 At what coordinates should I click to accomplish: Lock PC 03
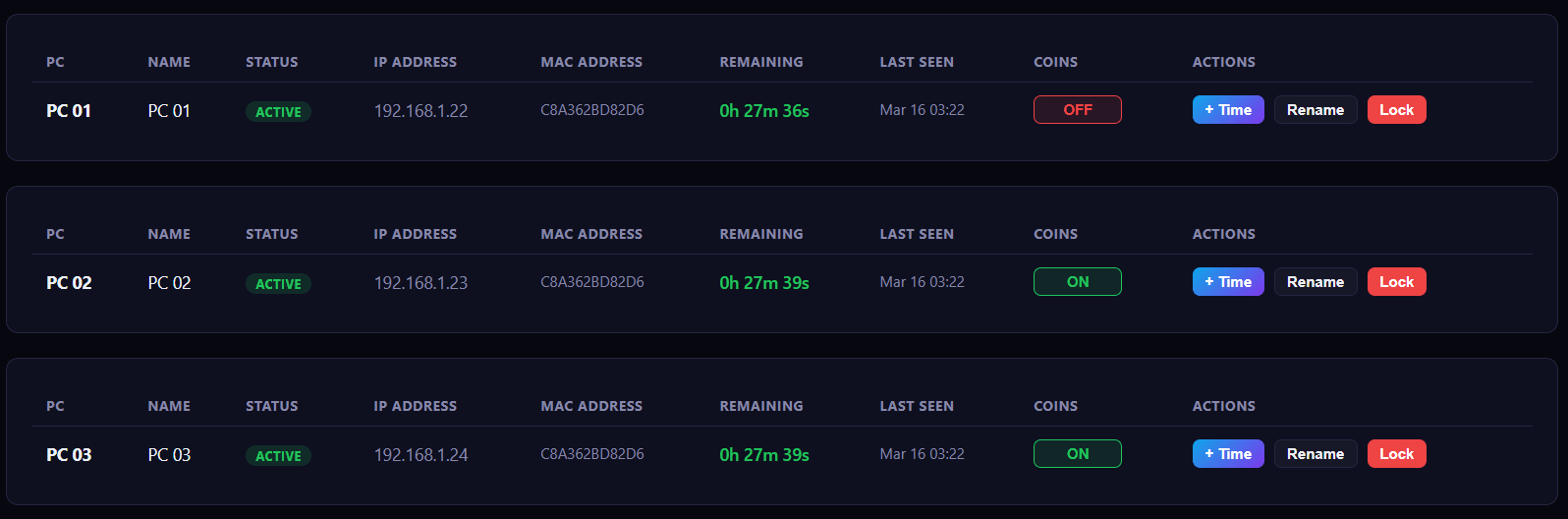click(x=1396, y=454)
